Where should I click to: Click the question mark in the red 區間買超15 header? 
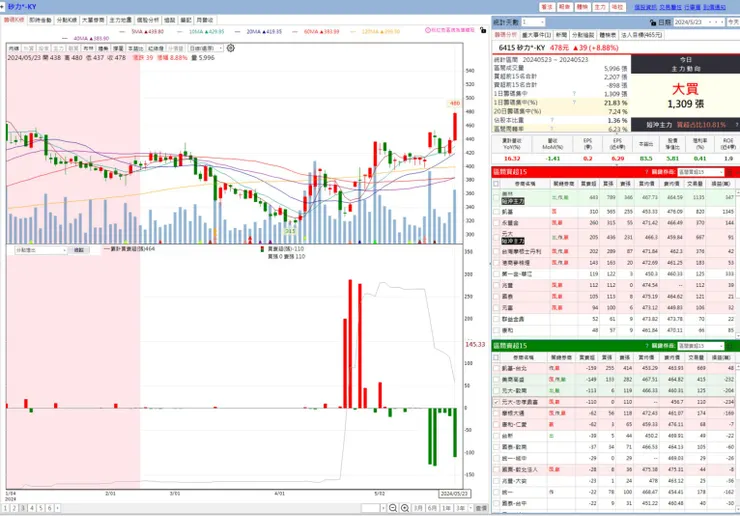click(x=647, y=172)
